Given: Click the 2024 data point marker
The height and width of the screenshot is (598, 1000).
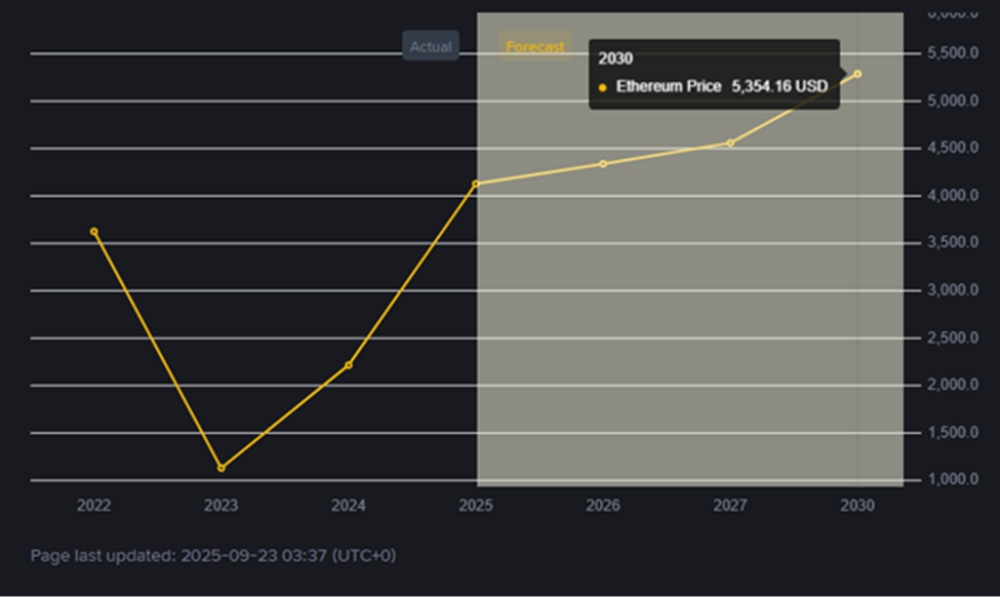Looking at the screenshot, I should pyautogui.click(x=348, y=365).
